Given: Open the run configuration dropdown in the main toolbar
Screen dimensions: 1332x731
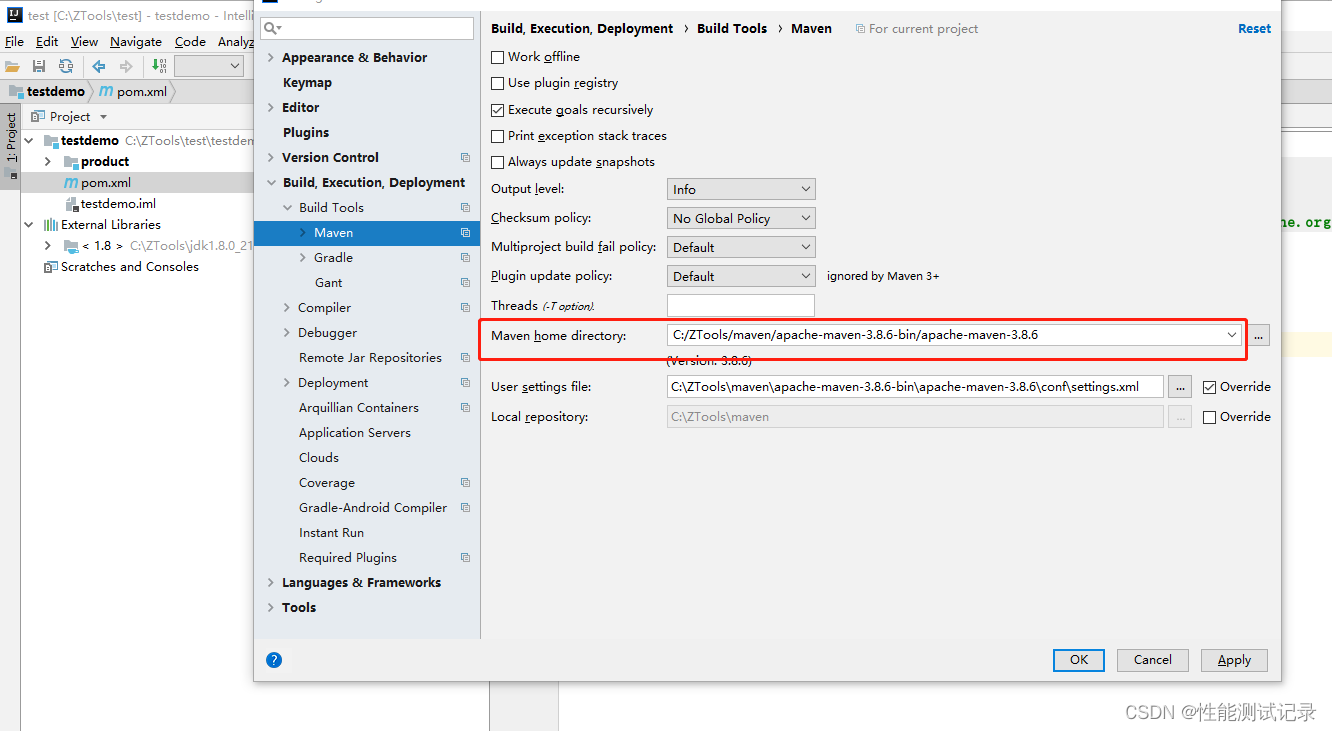Looking at the screenshot, I should tap(209, 66).
